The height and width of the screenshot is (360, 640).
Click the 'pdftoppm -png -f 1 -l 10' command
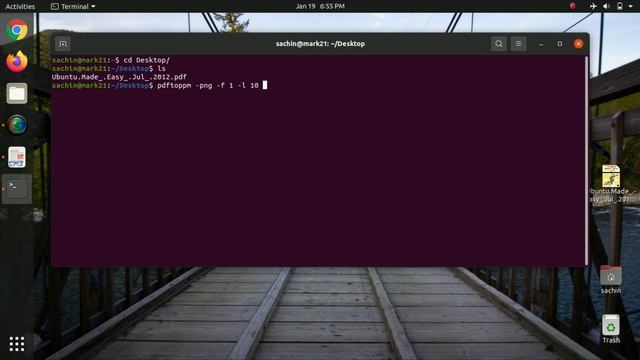(208, 85)
